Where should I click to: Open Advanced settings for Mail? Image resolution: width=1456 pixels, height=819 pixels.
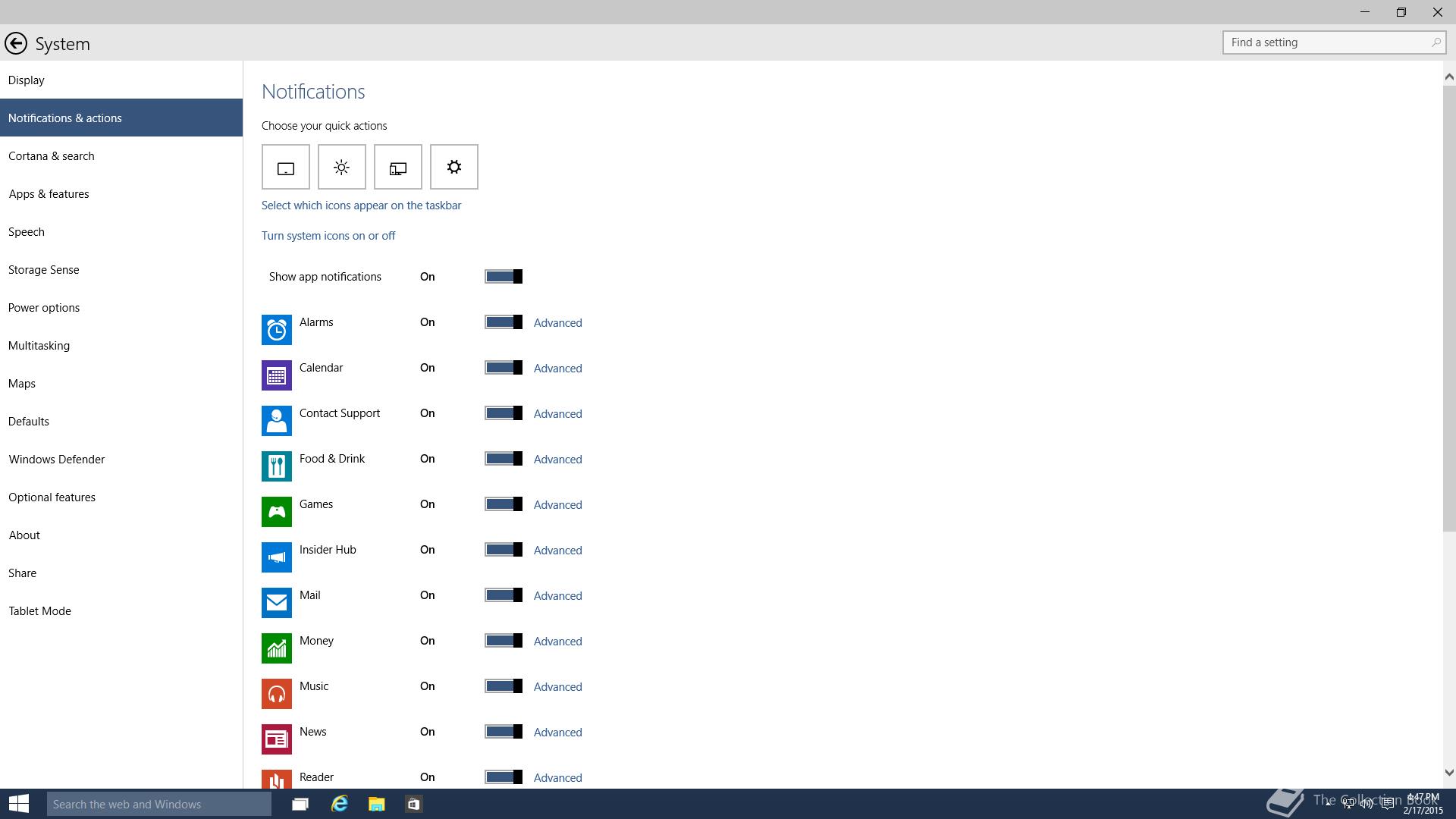tap(558, 596)
